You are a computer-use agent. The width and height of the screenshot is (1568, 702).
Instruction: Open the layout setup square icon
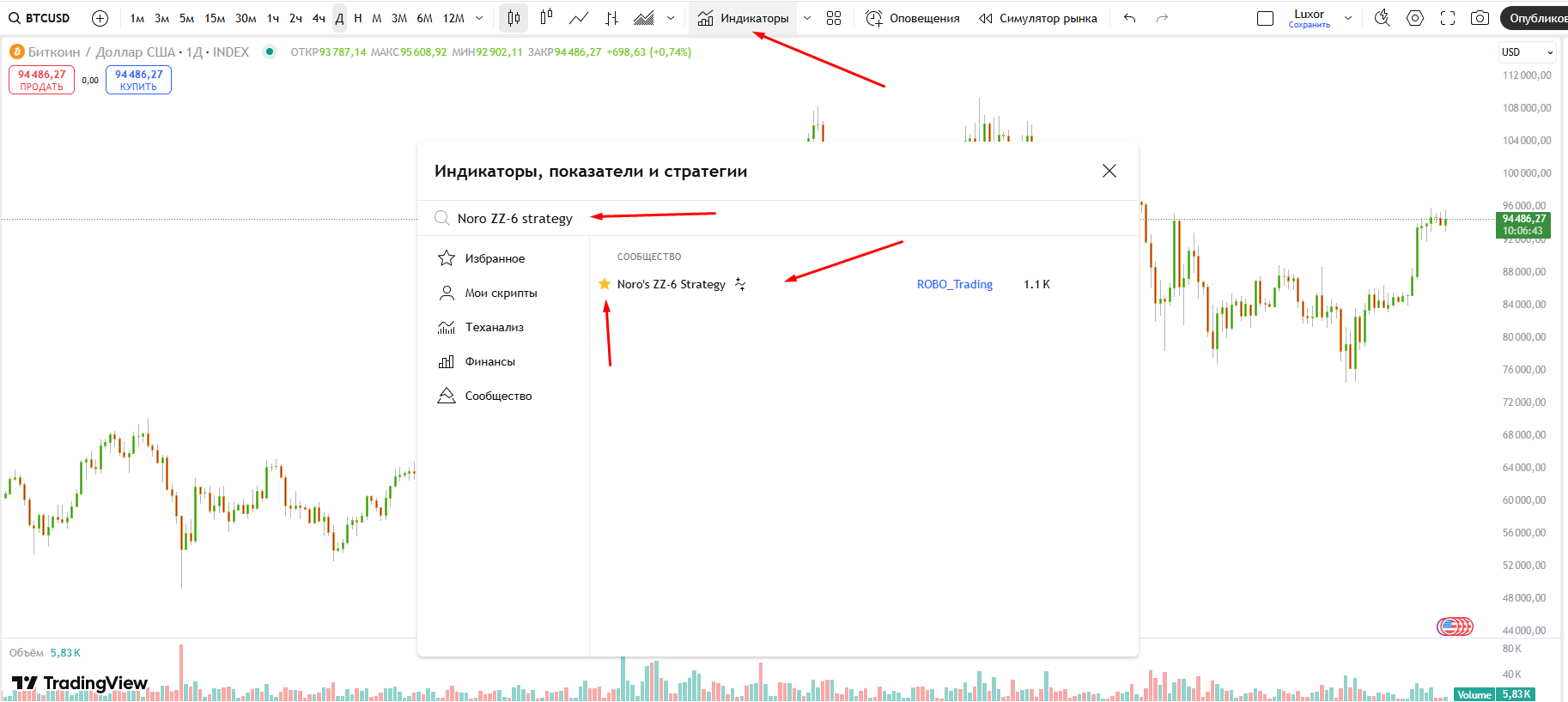tap(1265, 18)
